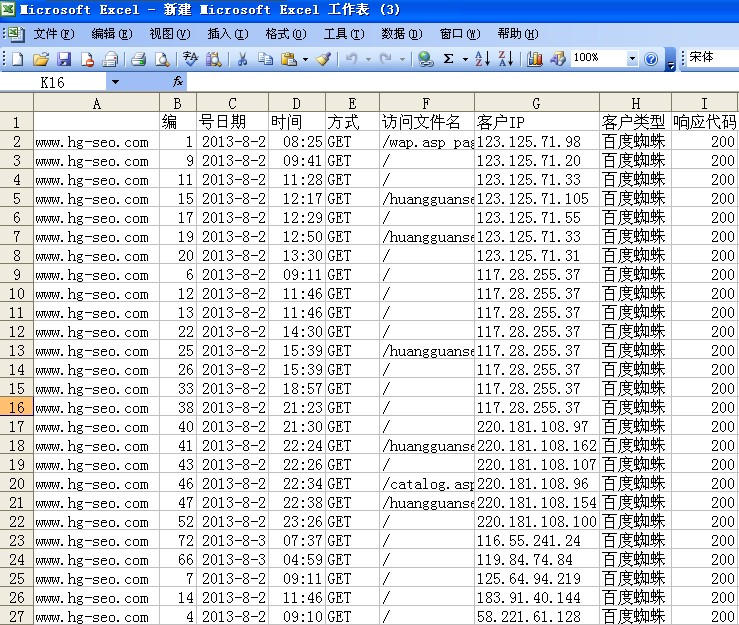Select the Format Painter brush
Image resolution: width=739 pixels, height=625 pixels.
point(323,59)
